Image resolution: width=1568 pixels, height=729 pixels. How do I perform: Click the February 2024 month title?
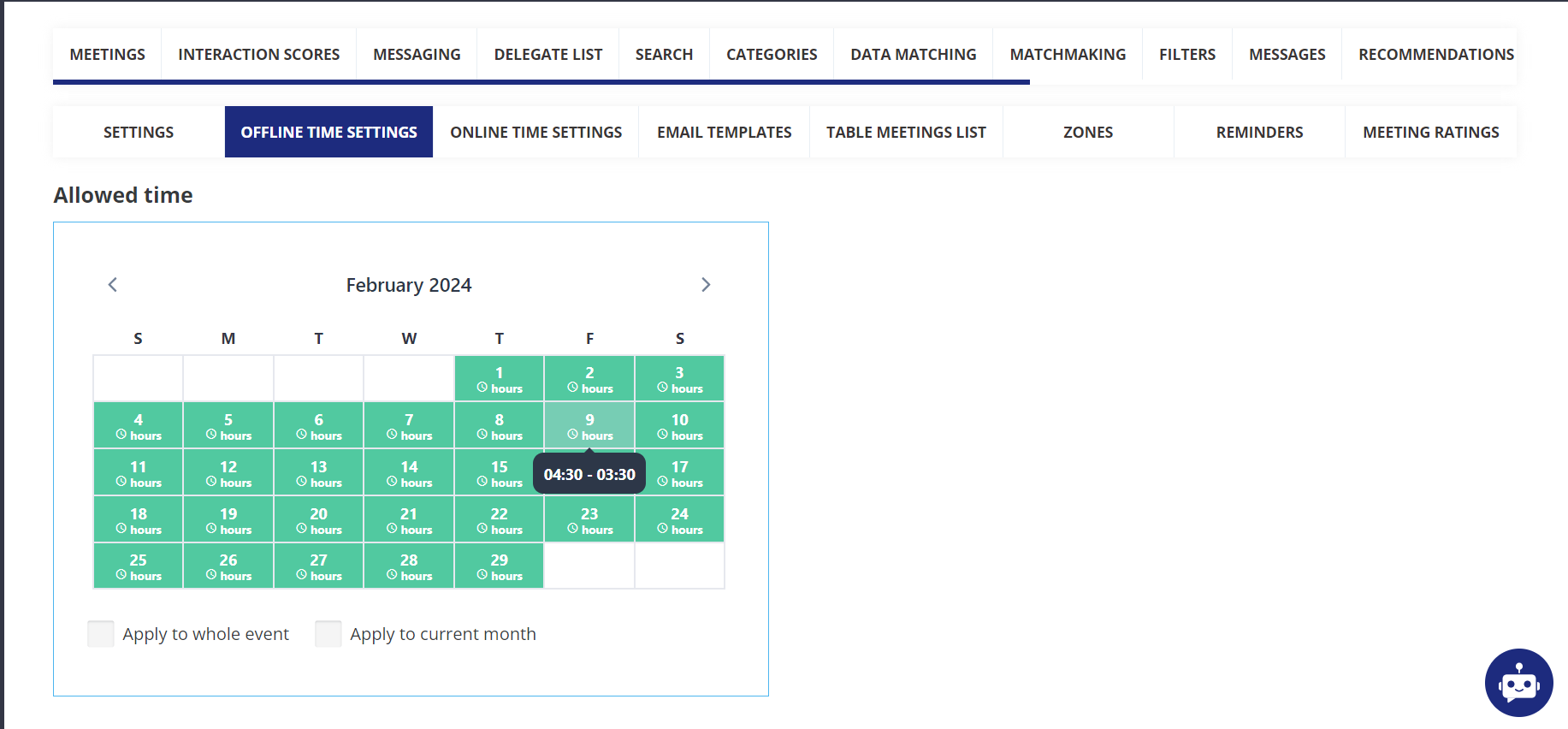click(409, 285)
